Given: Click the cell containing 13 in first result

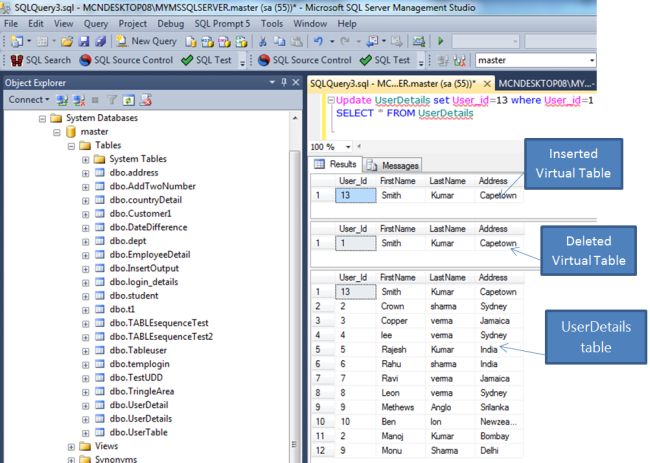Looking at the screenshot, I should [354, 196].
